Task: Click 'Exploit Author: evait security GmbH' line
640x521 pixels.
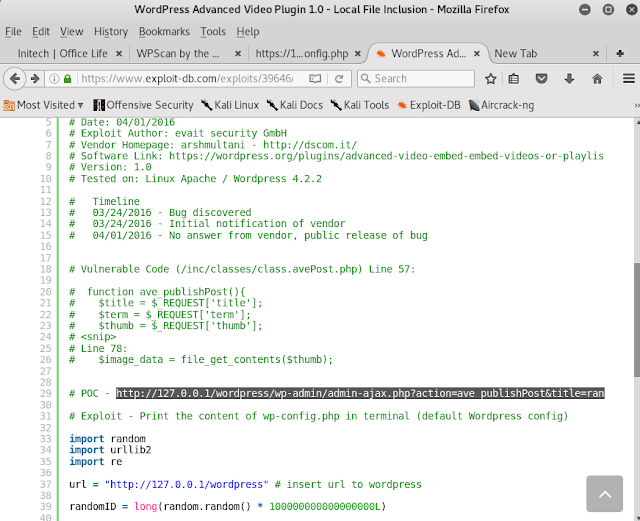Action: (x=178, y=133)
